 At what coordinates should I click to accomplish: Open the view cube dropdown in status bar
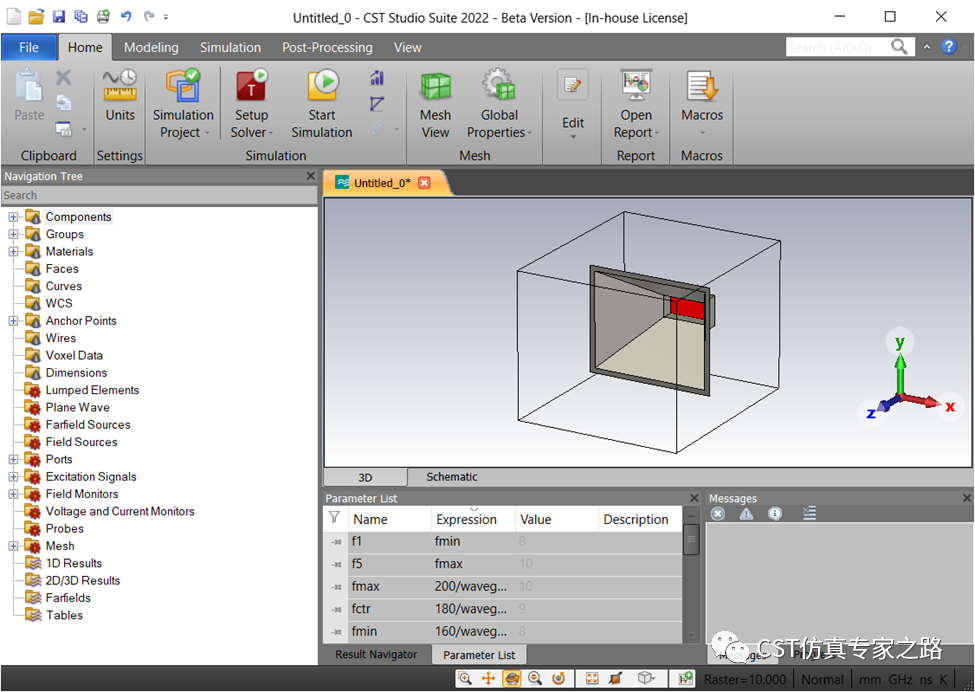(x=647, y=678)
